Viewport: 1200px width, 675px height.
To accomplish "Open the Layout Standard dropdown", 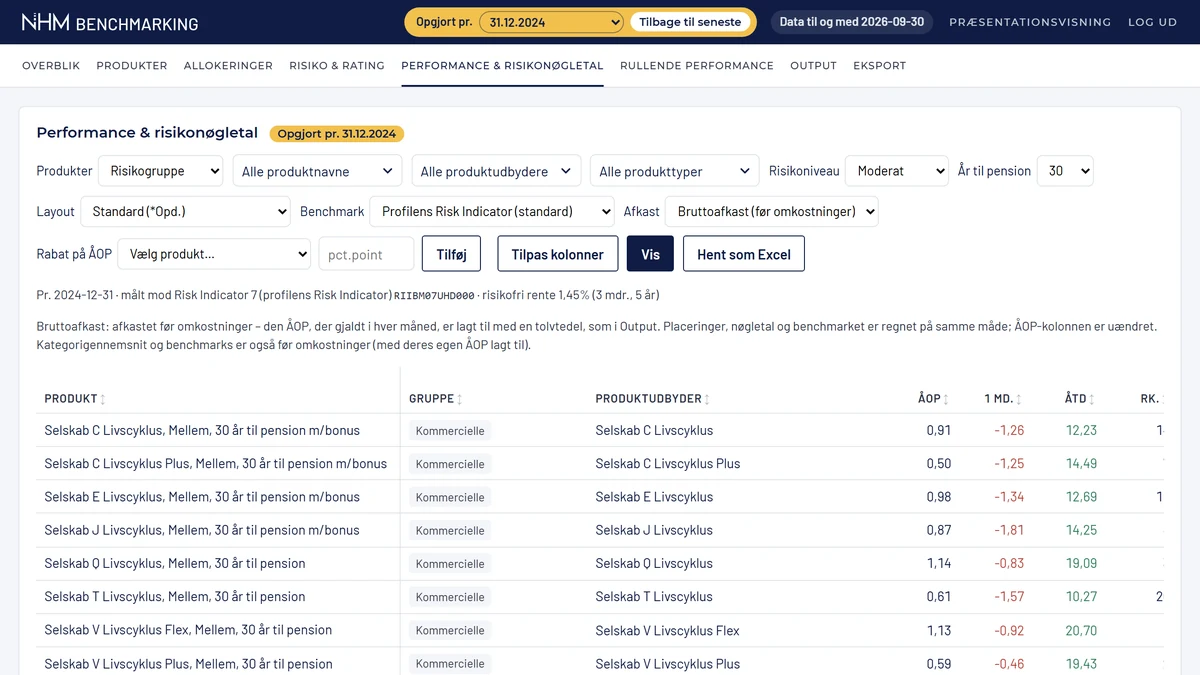I will point(185,212).
